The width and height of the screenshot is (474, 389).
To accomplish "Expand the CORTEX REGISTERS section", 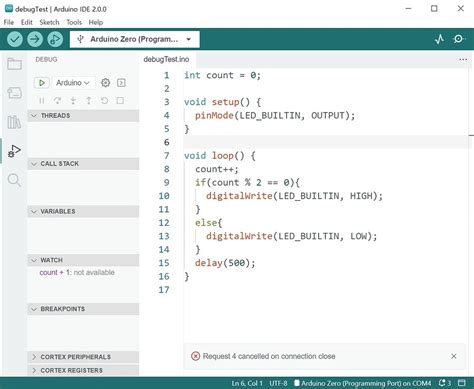I will [x=83, y=370].
